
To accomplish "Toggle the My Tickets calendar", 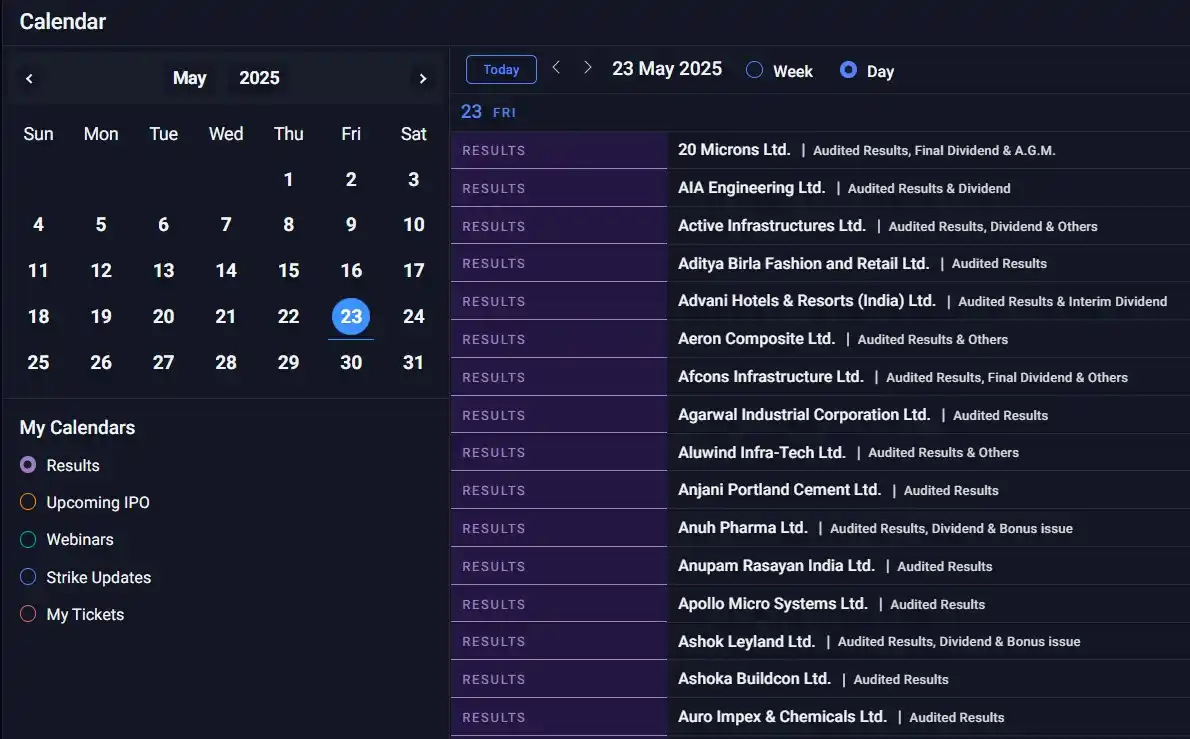I will [x=28, y=615].
